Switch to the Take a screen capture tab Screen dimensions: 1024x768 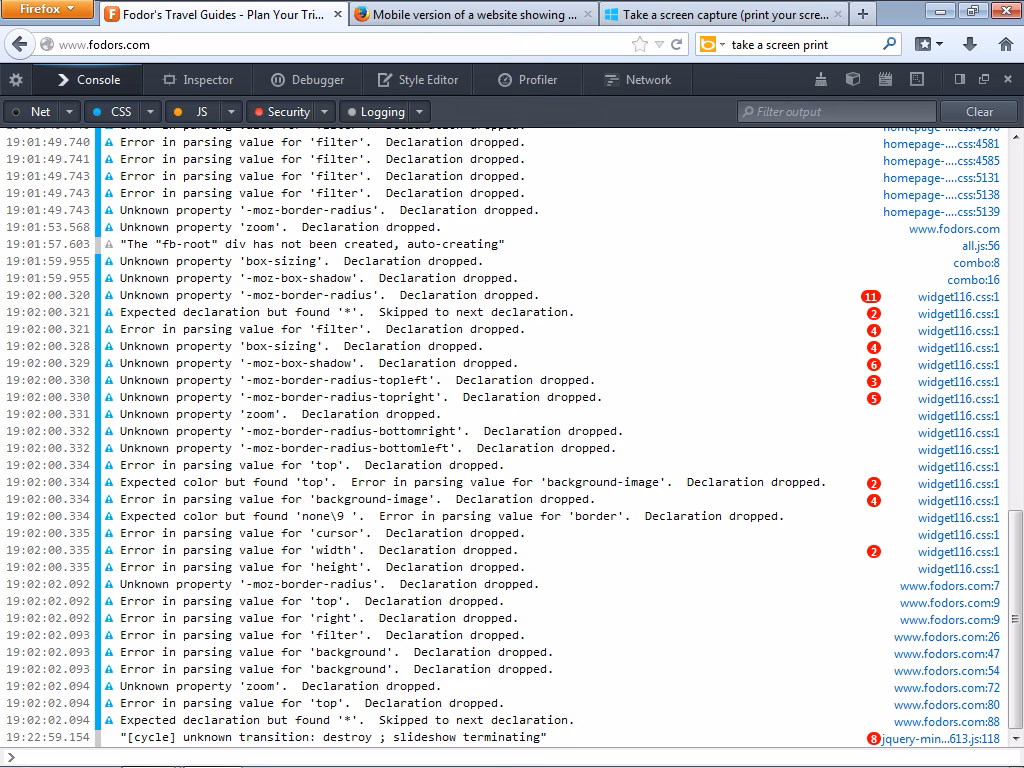pyautogui.click(x=724, y=14)
